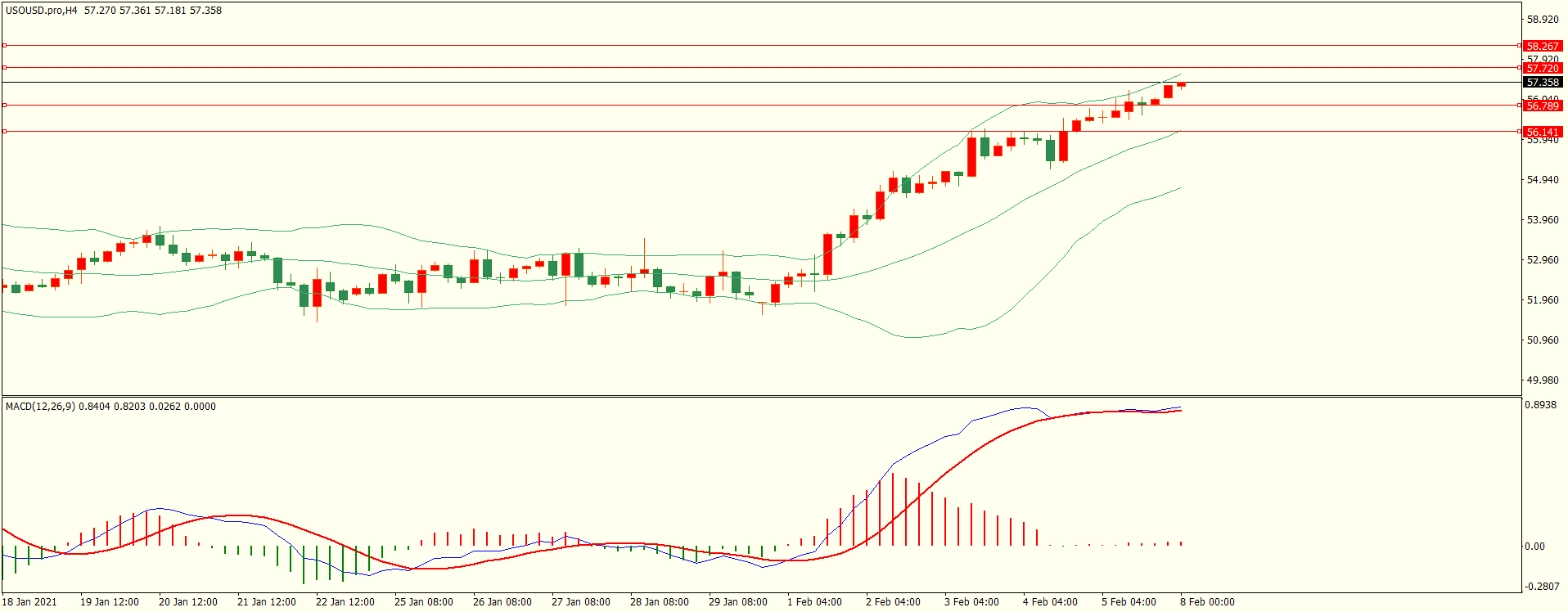Click the 50.960 price axis value
This screenshot has width=1568, height=612.
pyautogui.click(x=1543, y=340)
